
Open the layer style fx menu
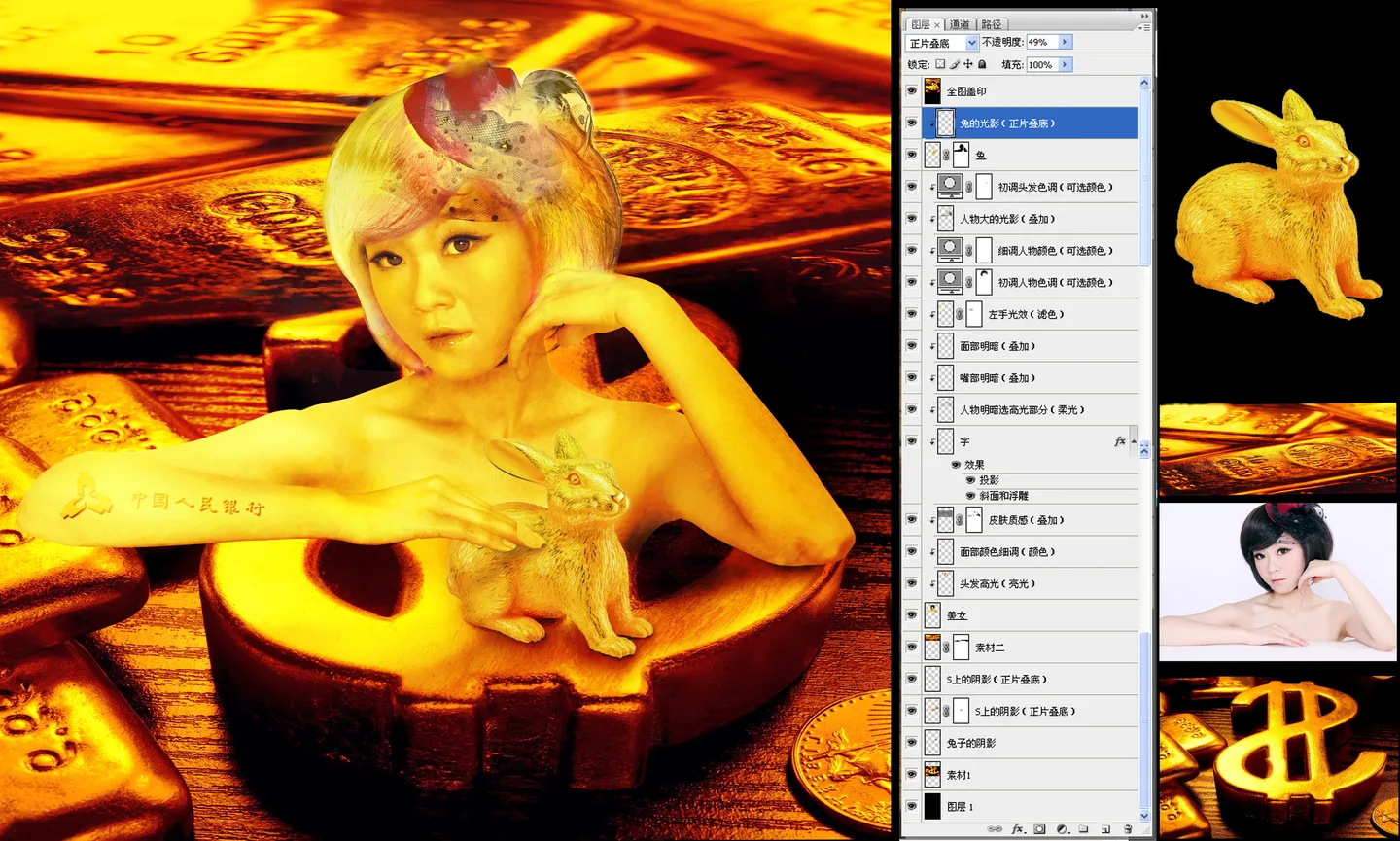(1018, 829)
